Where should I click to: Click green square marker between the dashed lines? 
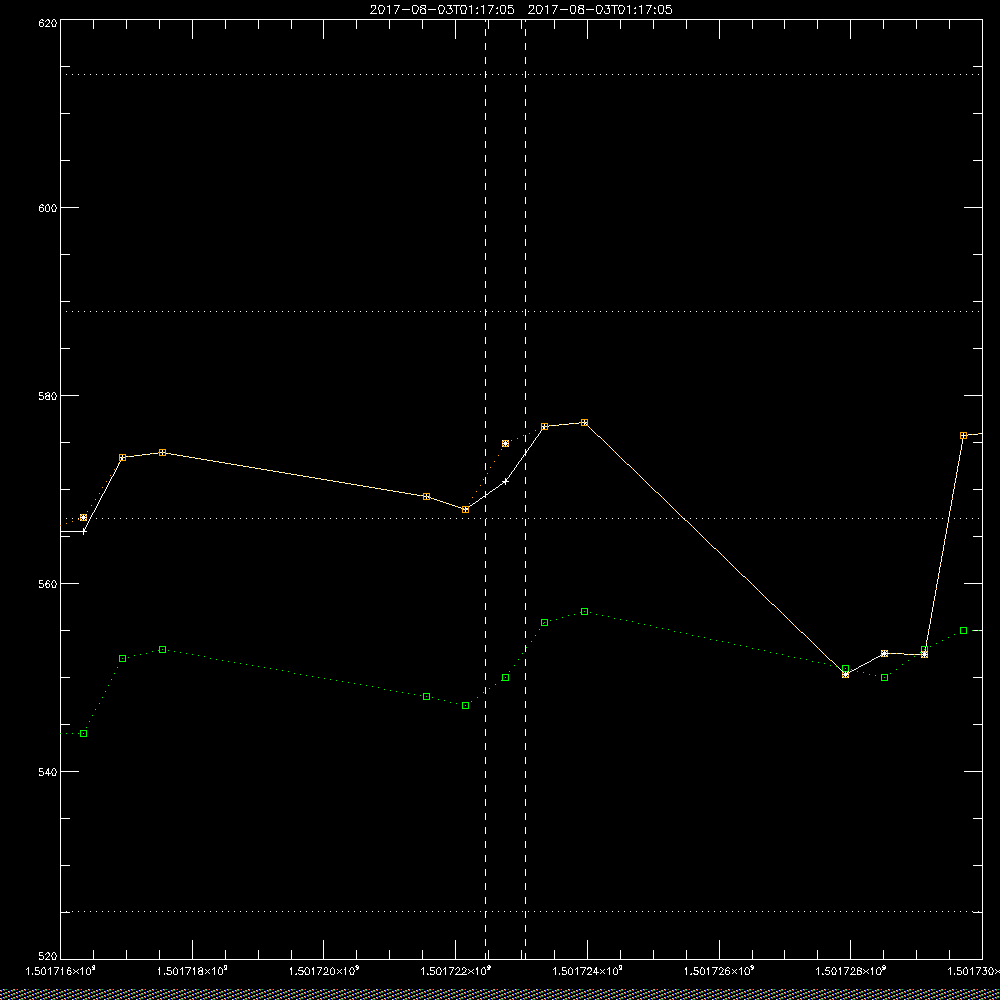tap(506, 677)
